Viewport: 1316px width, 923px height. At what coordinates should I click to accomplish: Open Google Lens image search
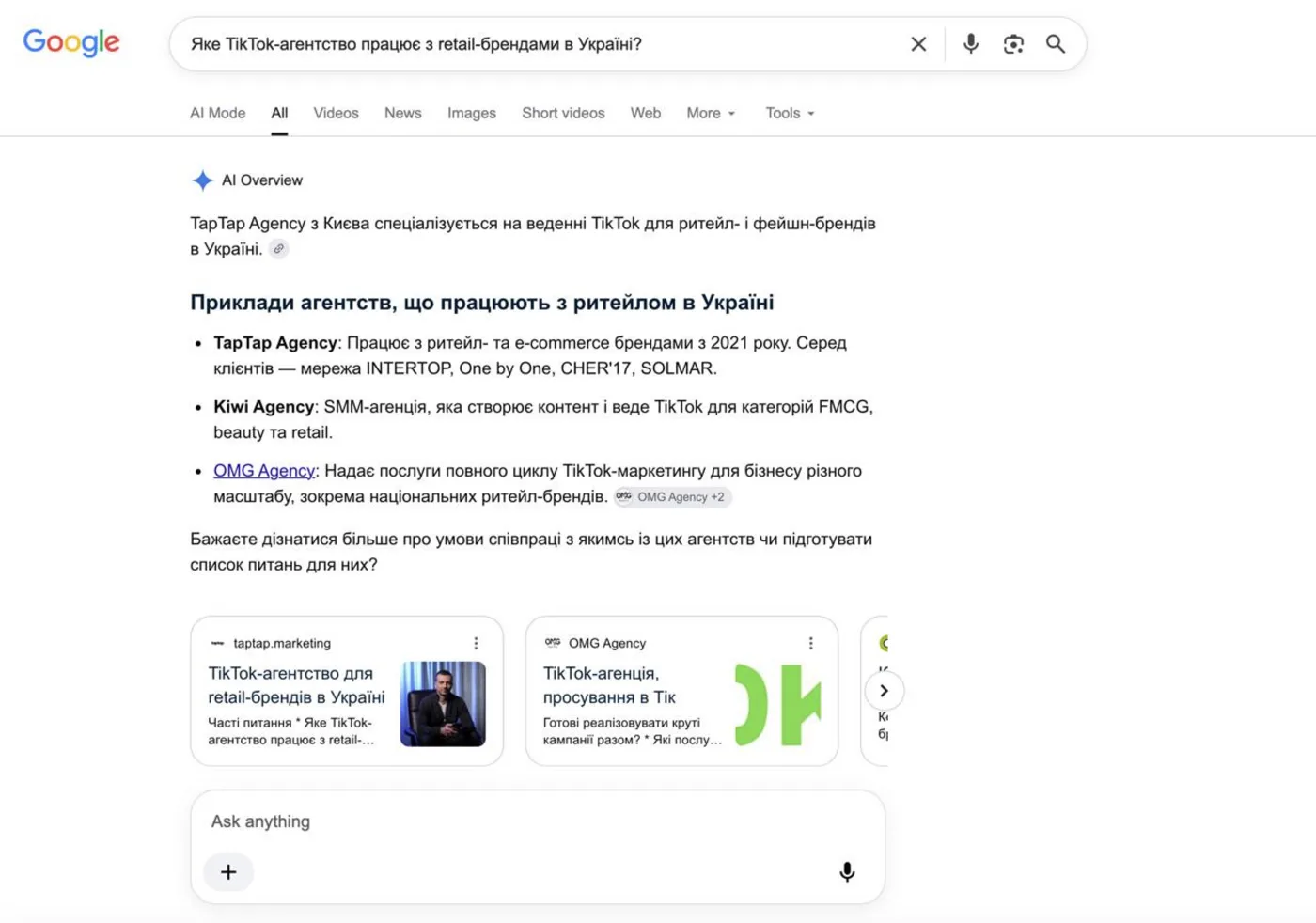pos(1013,44)
